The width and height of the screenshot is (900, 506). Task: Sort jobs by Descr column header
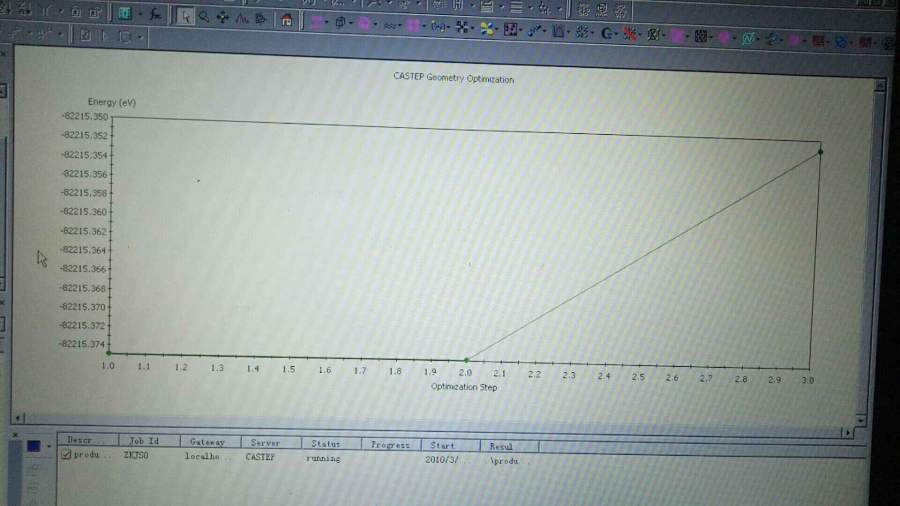point(88,440)
